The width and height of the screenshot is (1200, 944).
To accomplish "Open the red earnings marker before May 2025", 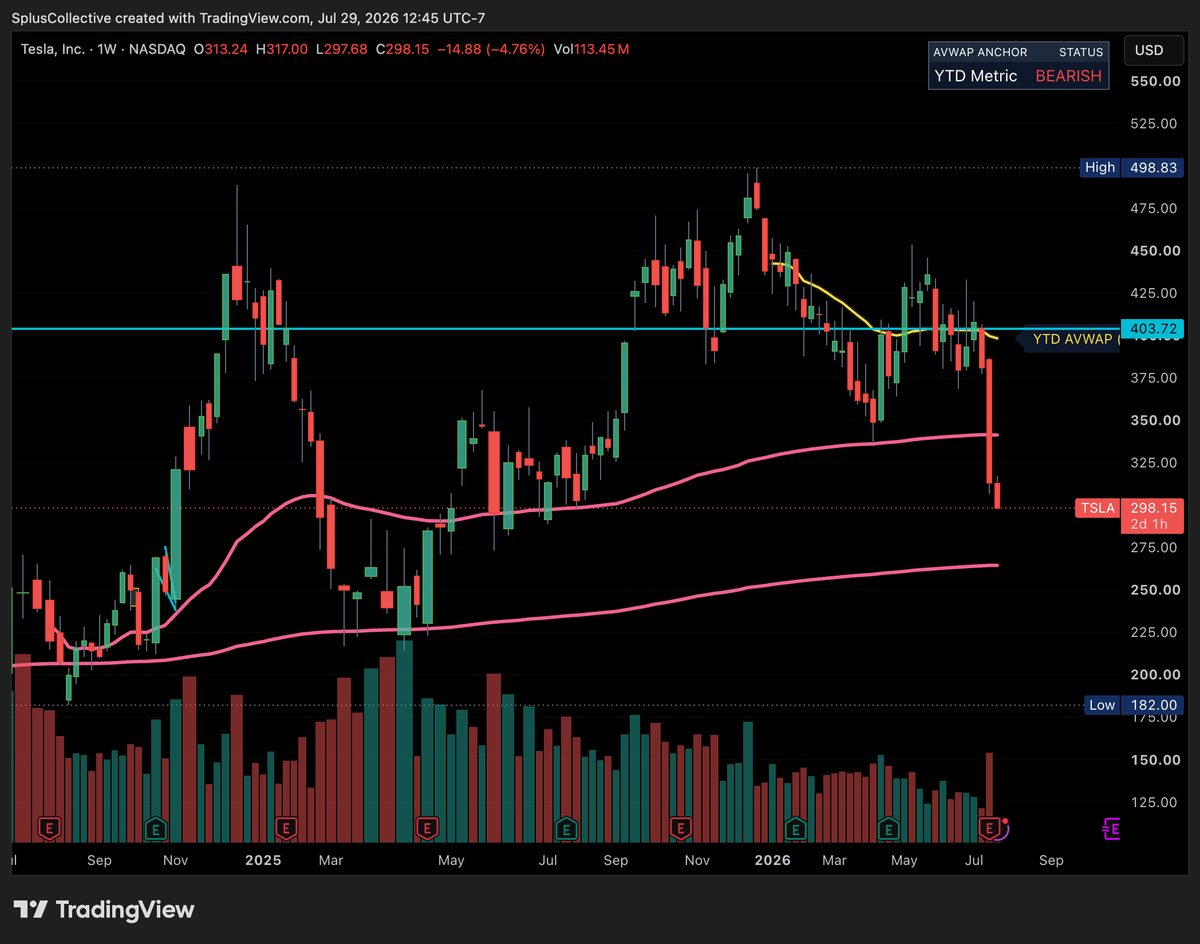I will (x=427, y=828).
